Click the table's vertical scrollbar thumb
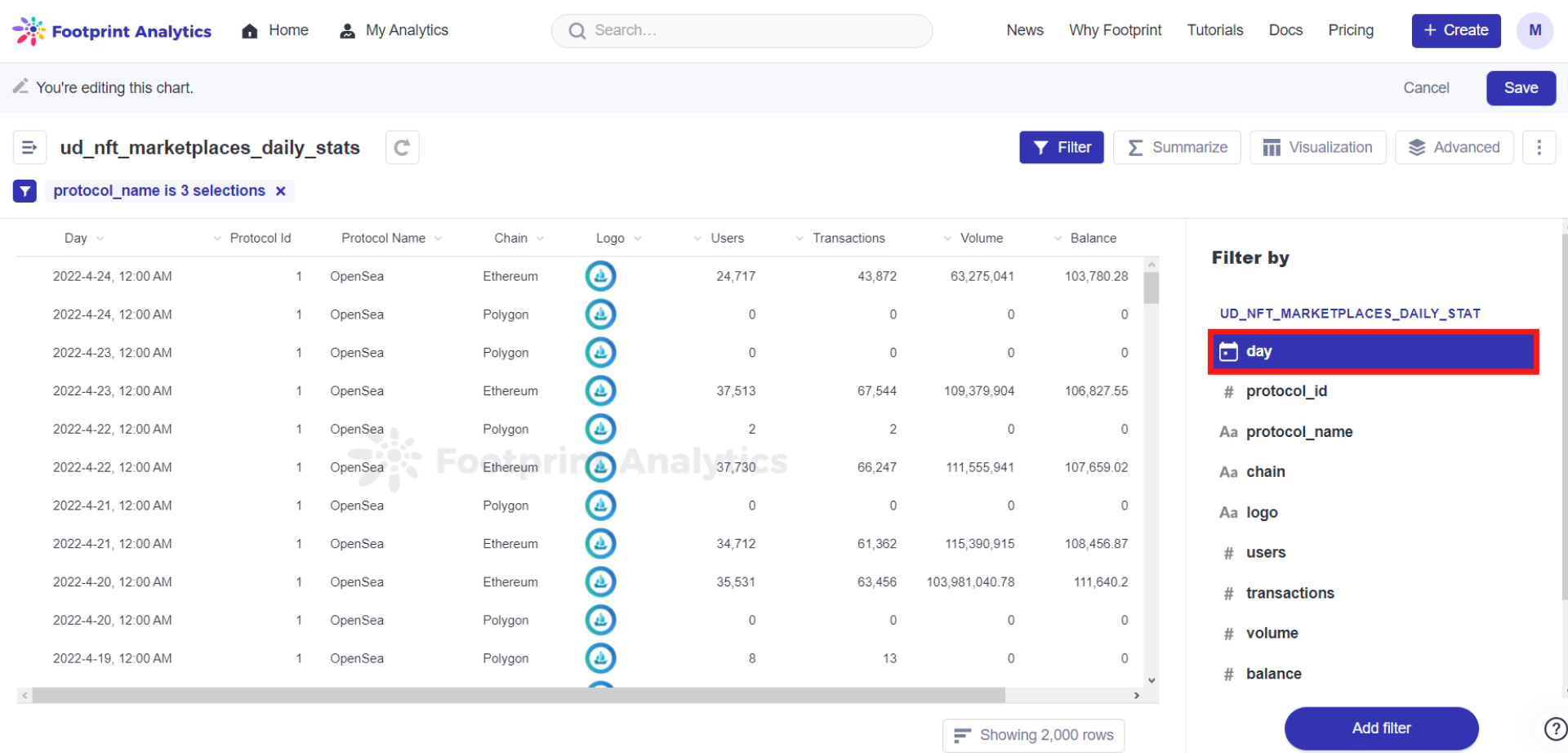Image resolution: width=1568 pixels, height=753 pixels. coord(1151,287)
